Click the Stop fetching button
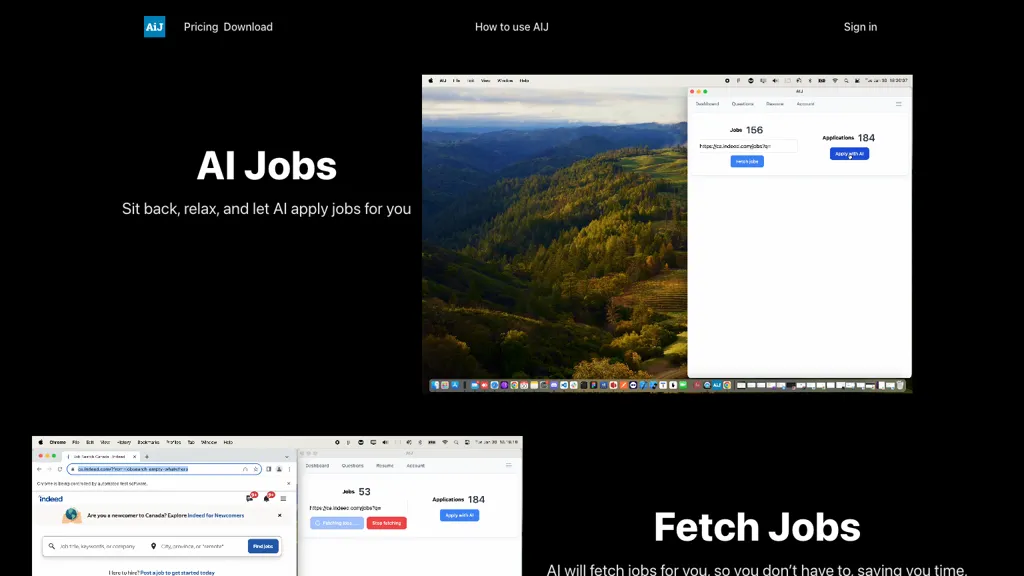The width and height of the screenshot is (1024, 576). tap(386, 523)
